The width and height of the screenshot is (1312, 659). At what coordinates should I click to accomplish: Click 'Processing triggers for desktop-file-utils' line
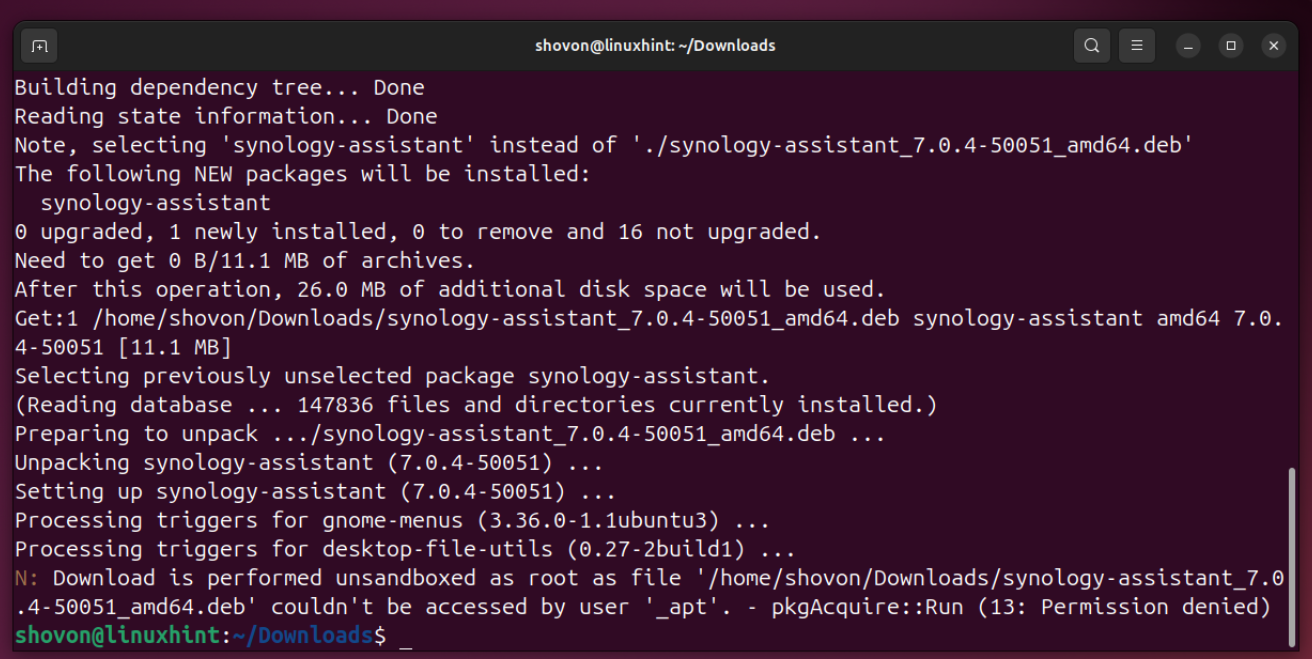point(405,550)
